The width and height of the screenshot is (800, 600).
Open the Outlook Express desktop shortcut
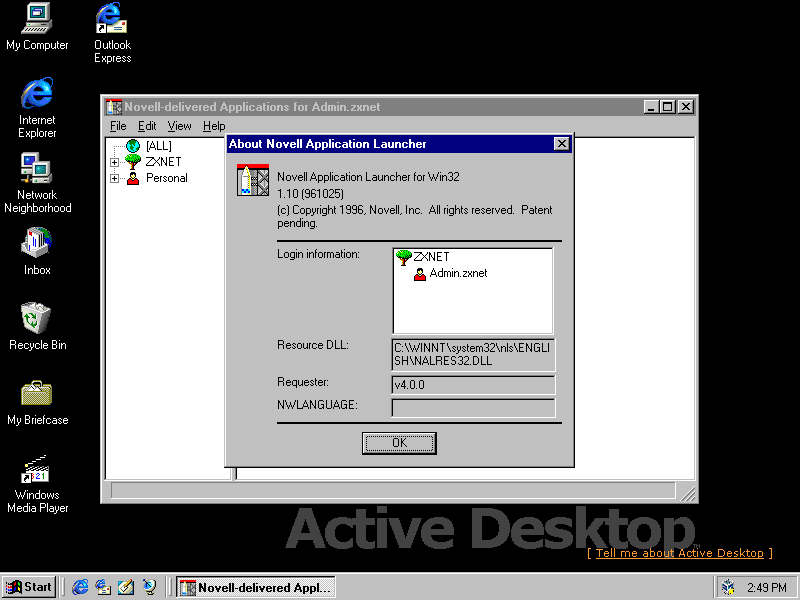click(x=112, y=33)
